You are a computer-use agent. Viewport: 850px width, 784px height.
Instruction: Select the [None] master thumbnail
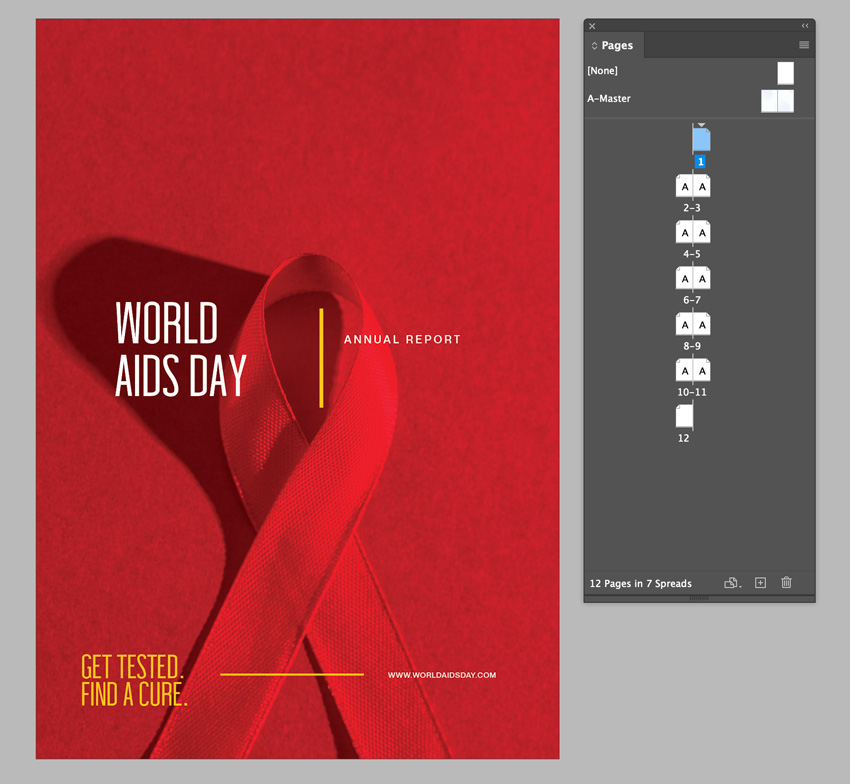pyautogui.click(x=785, y=73)
